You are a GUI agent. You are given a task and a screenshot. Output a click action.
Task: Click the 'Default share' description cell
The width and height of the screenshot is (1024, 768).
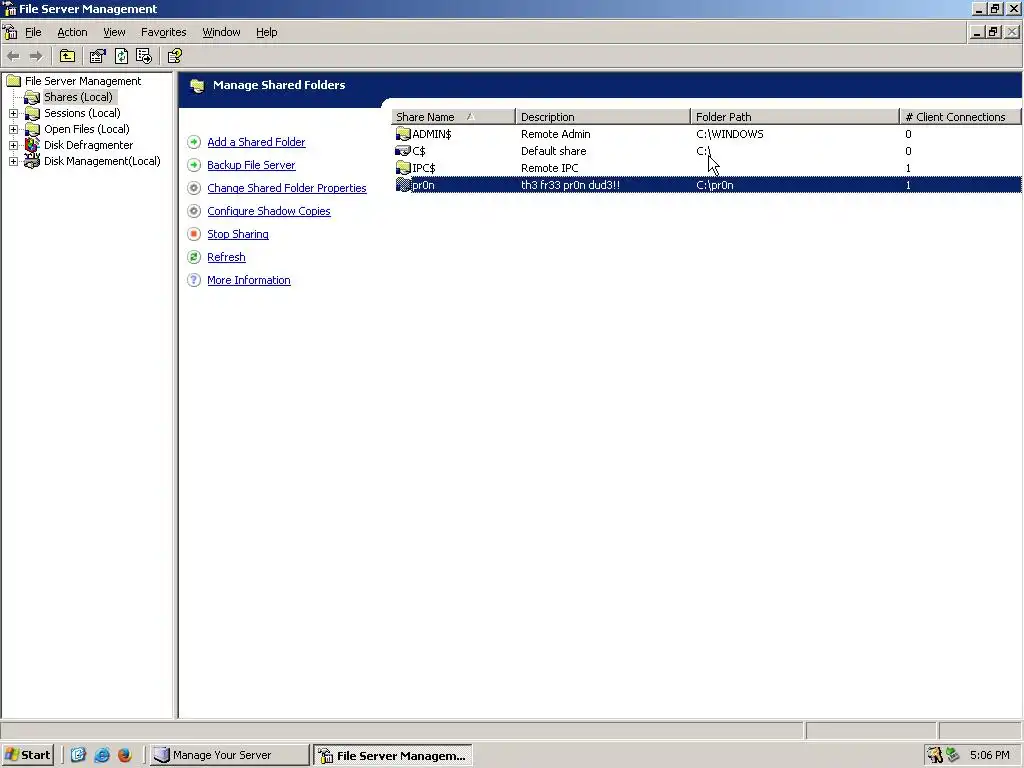pos(553,151)
